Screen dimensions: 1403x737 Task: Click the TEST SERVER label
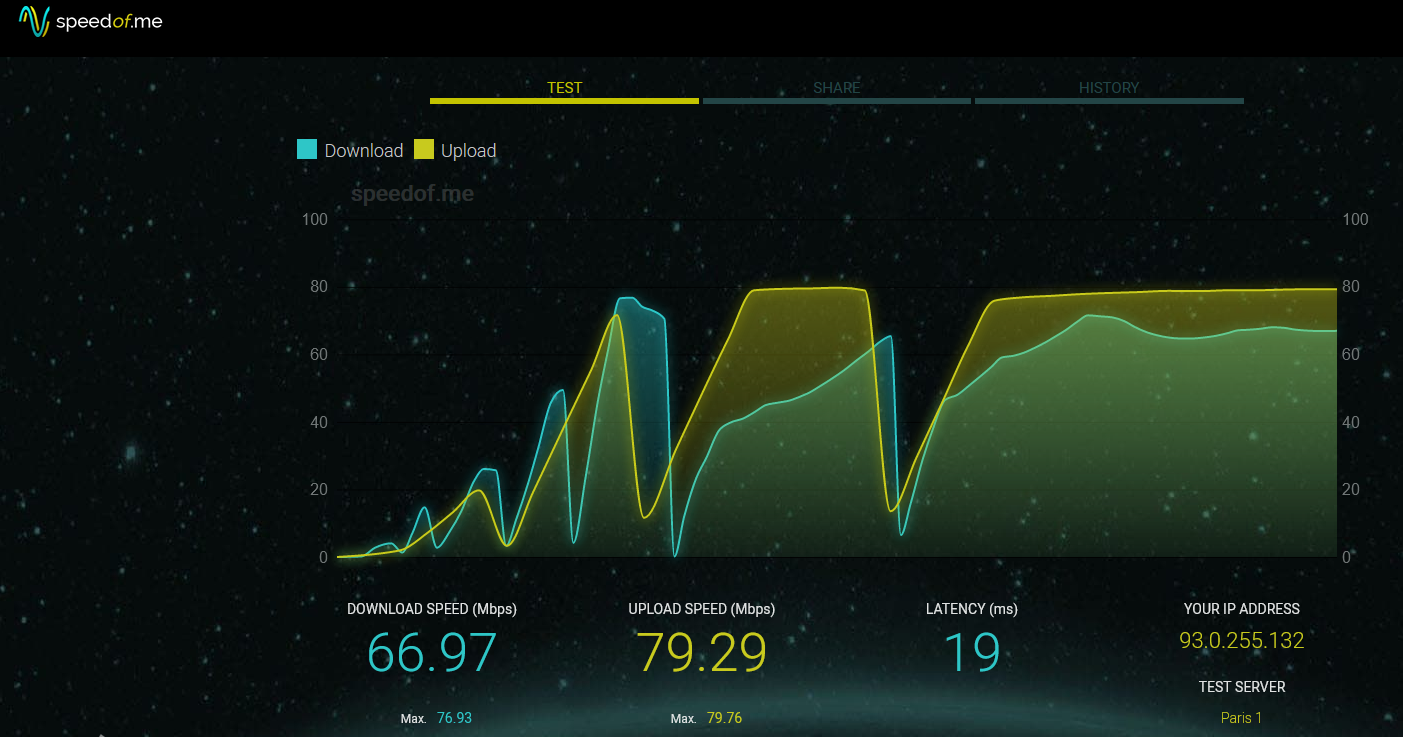[1241, 687]
